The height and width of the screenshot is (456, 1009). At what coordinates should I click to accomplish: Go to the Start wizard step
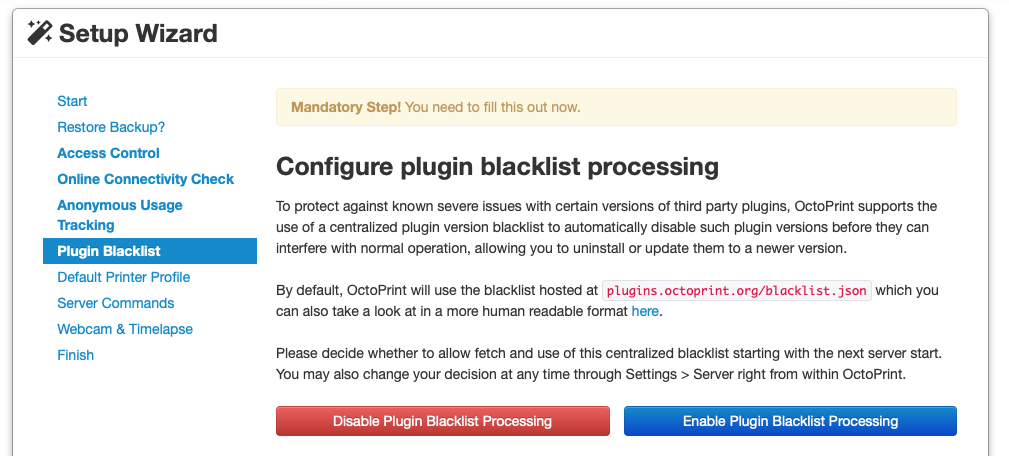72,101
